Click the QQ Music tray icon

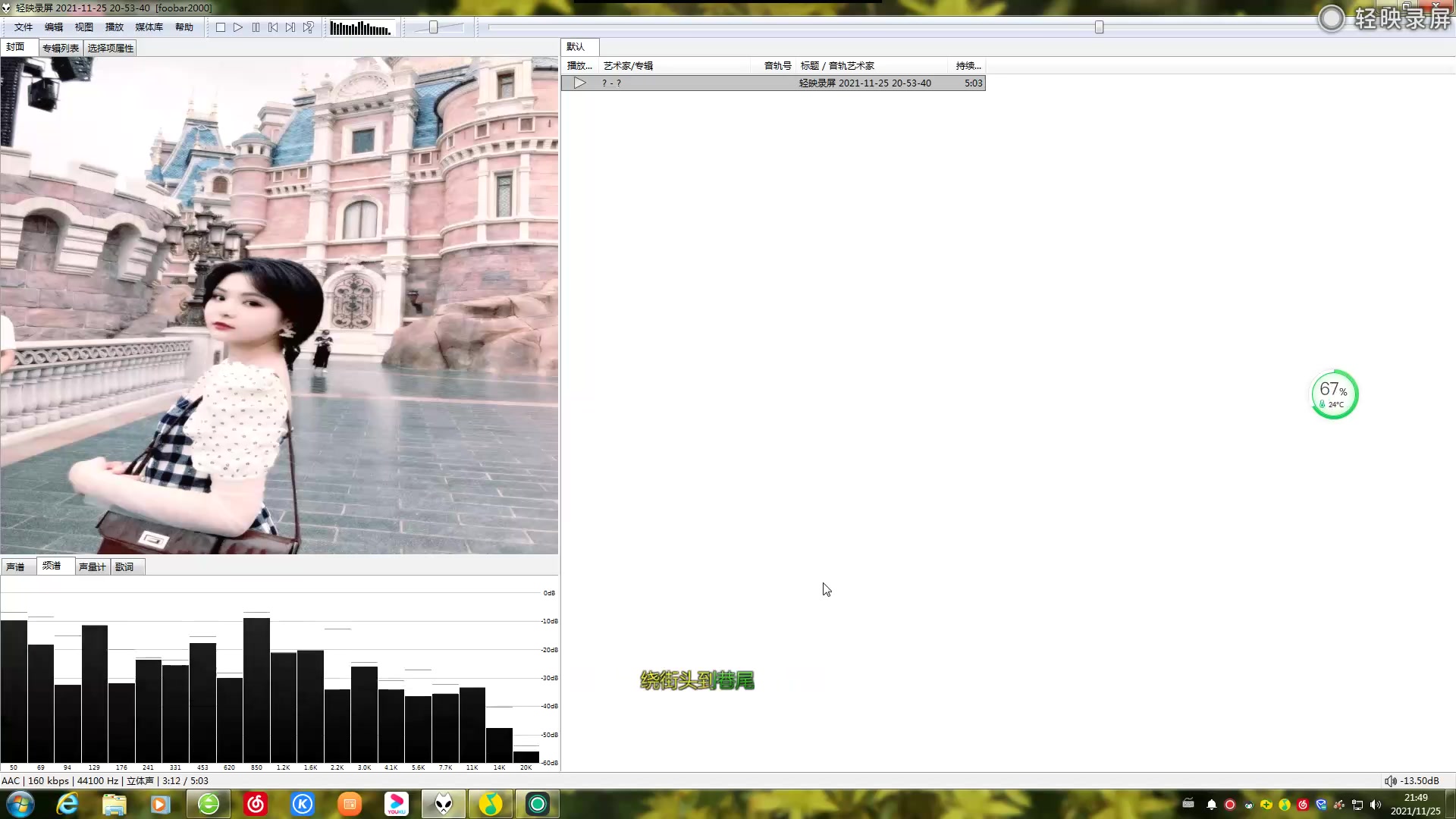1285,805
